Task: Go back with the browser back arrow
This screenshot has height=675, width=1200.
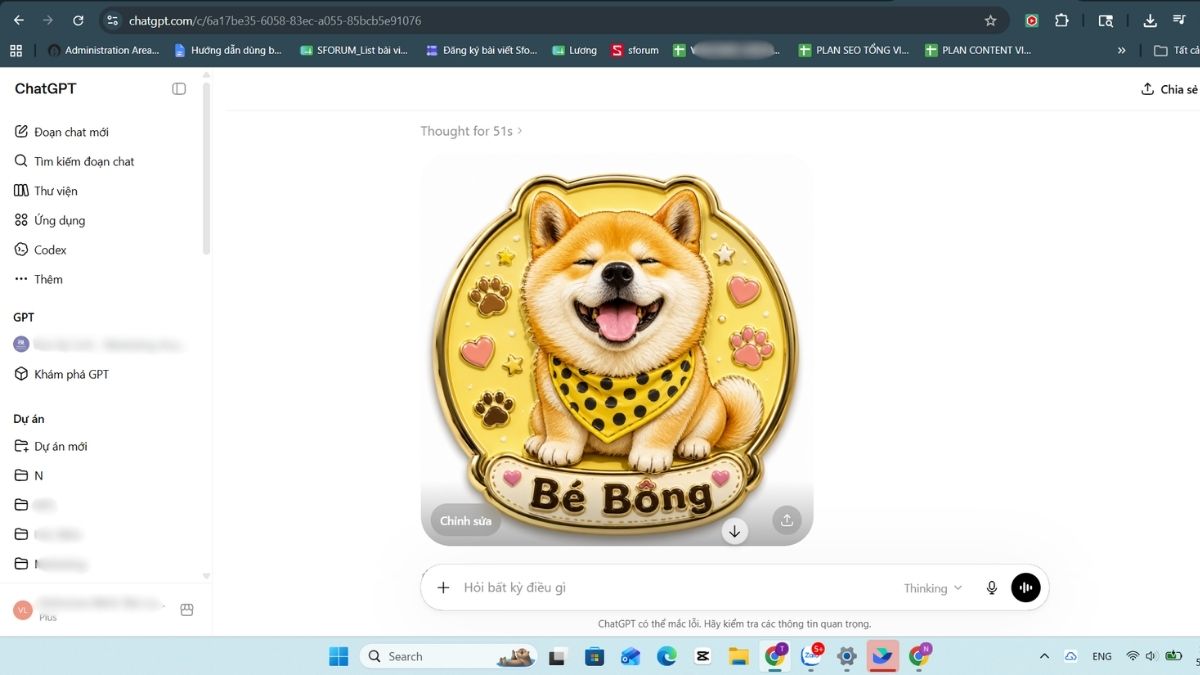Action: [18, 20]
